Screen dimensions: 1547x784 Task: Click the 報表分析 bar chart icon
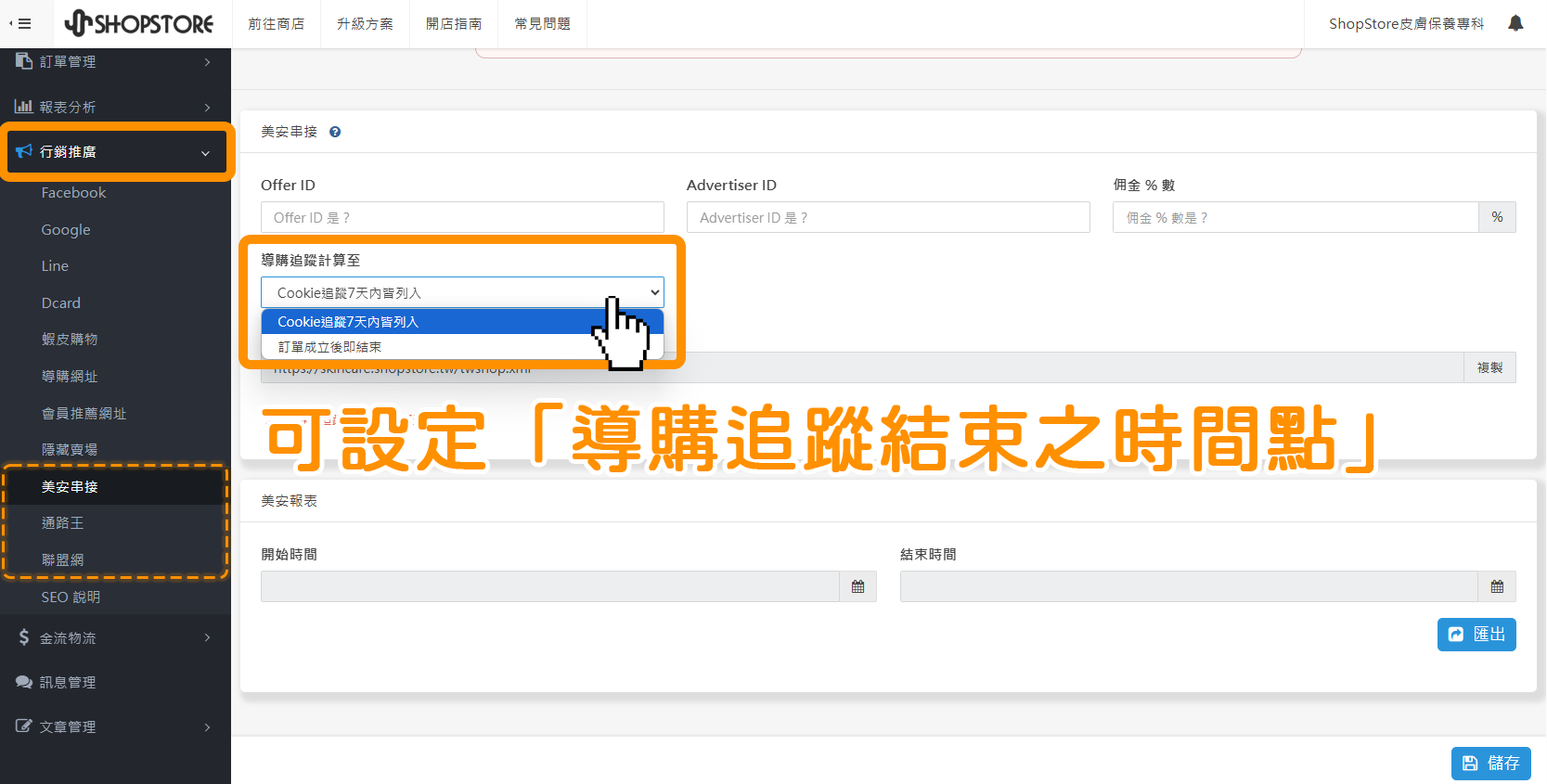coord(24,107)
